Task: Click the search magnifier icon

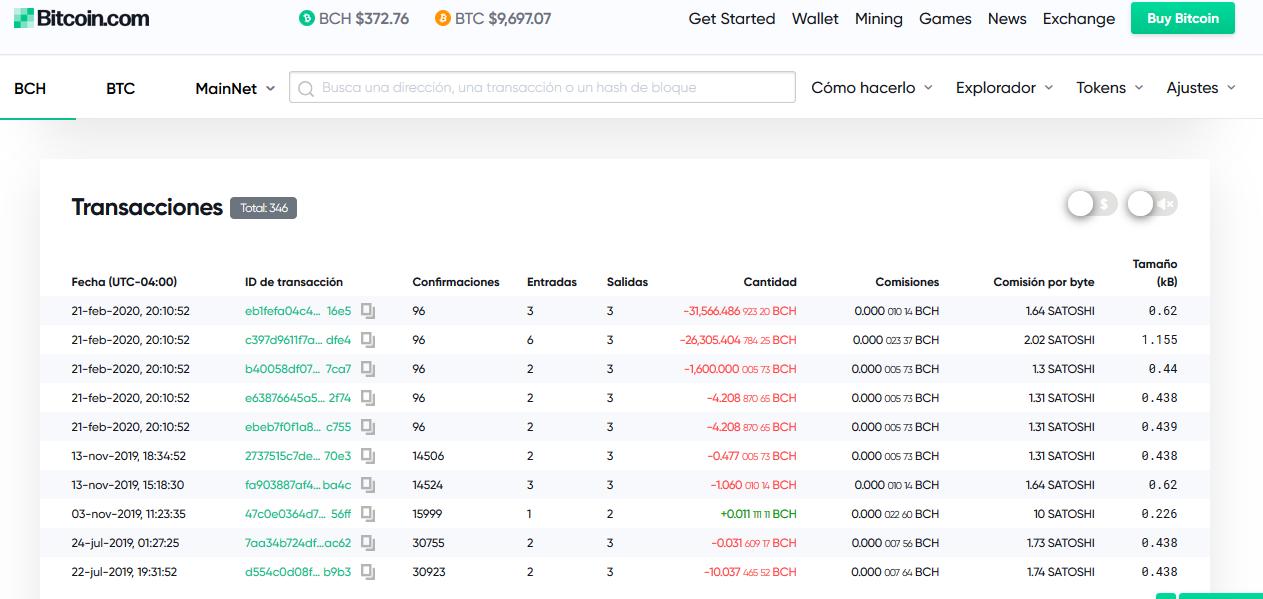Action: coord(306,88)
